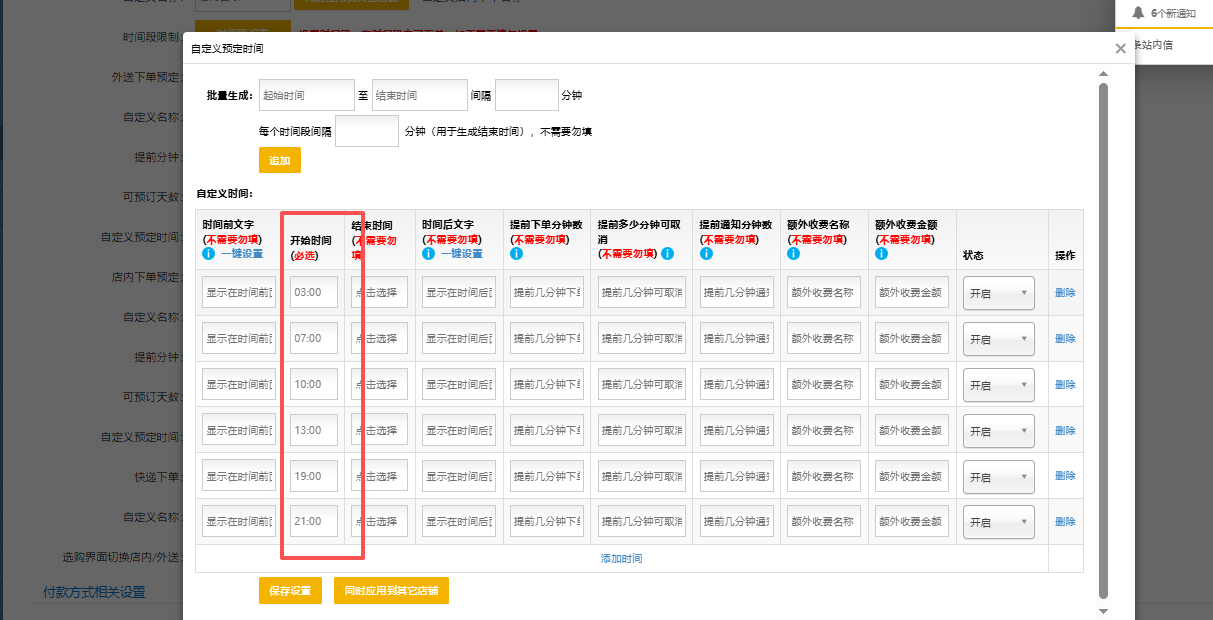
Task: Delete the 07:00 time row
Action: click(x=1065, y=339)
